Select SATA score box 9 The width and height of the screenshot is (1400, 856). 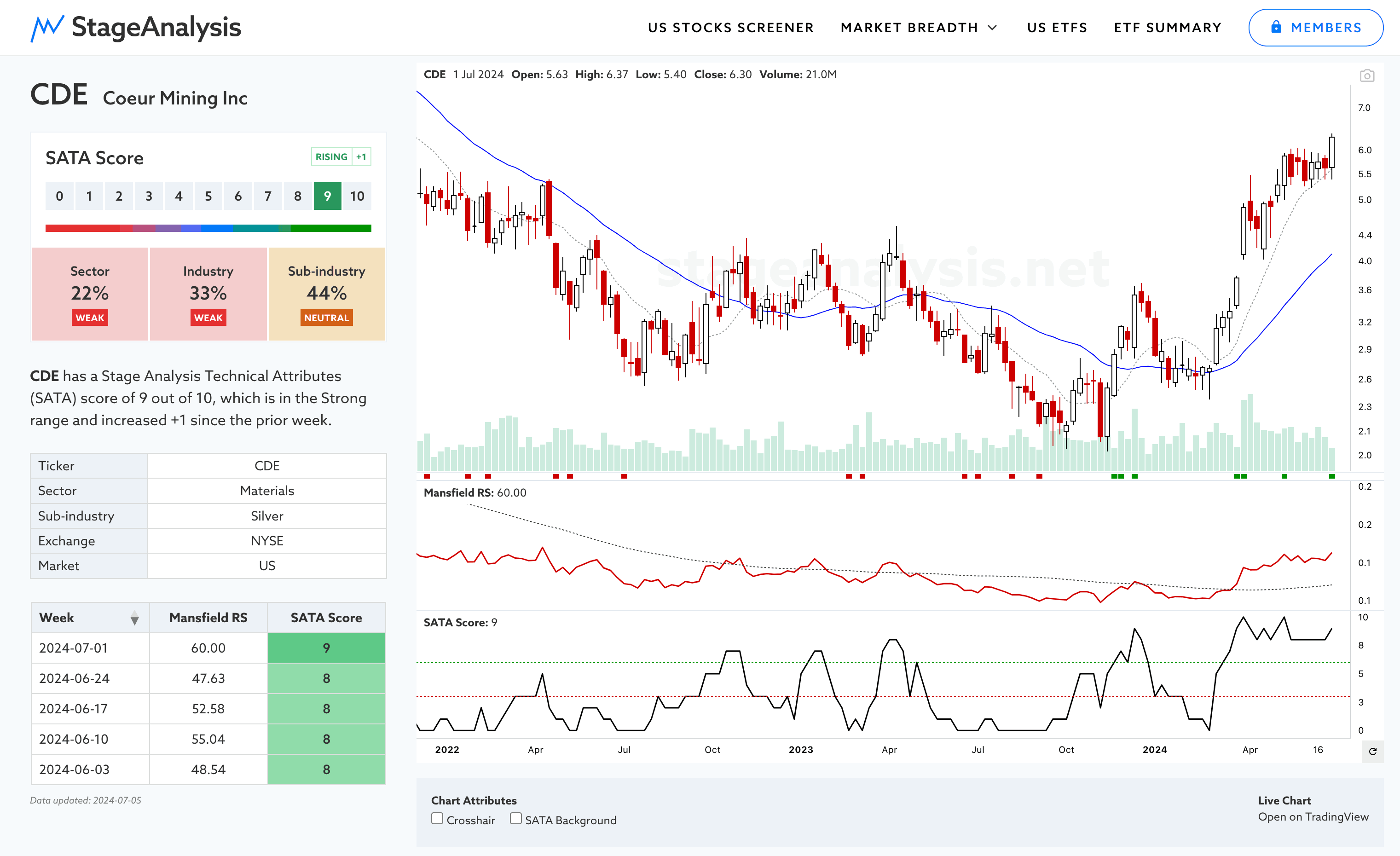point(327,197)
